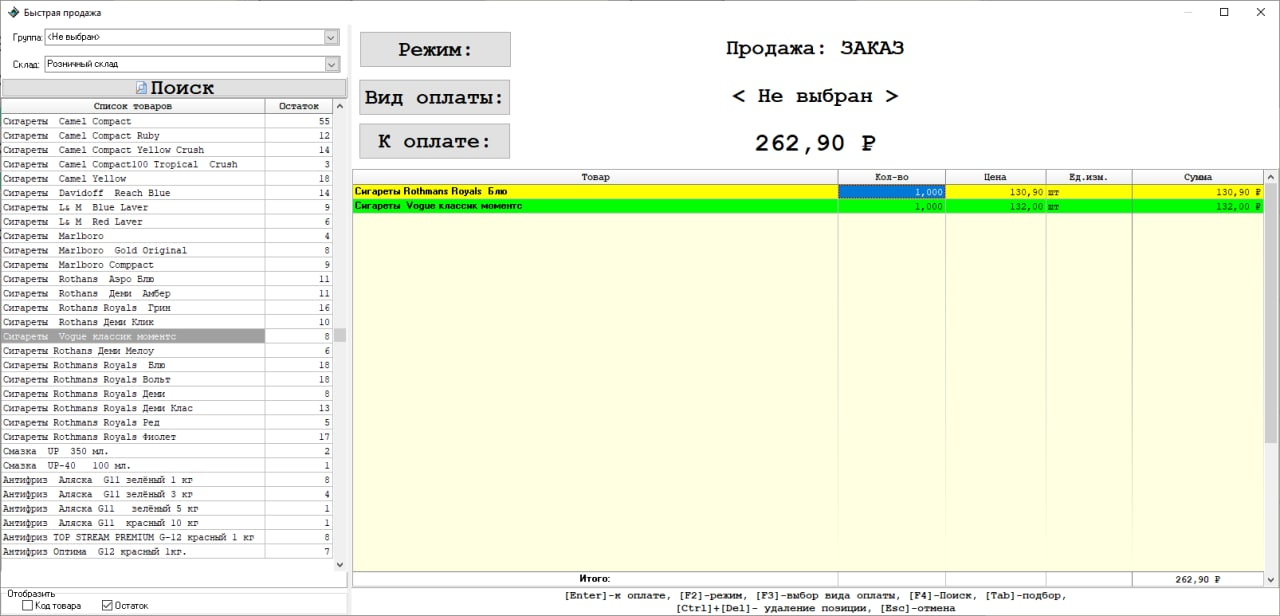Select Сигареты Rothans Аэро Блю
Image resolution: width=1280 pixels, height=616 pixels.
167,279
